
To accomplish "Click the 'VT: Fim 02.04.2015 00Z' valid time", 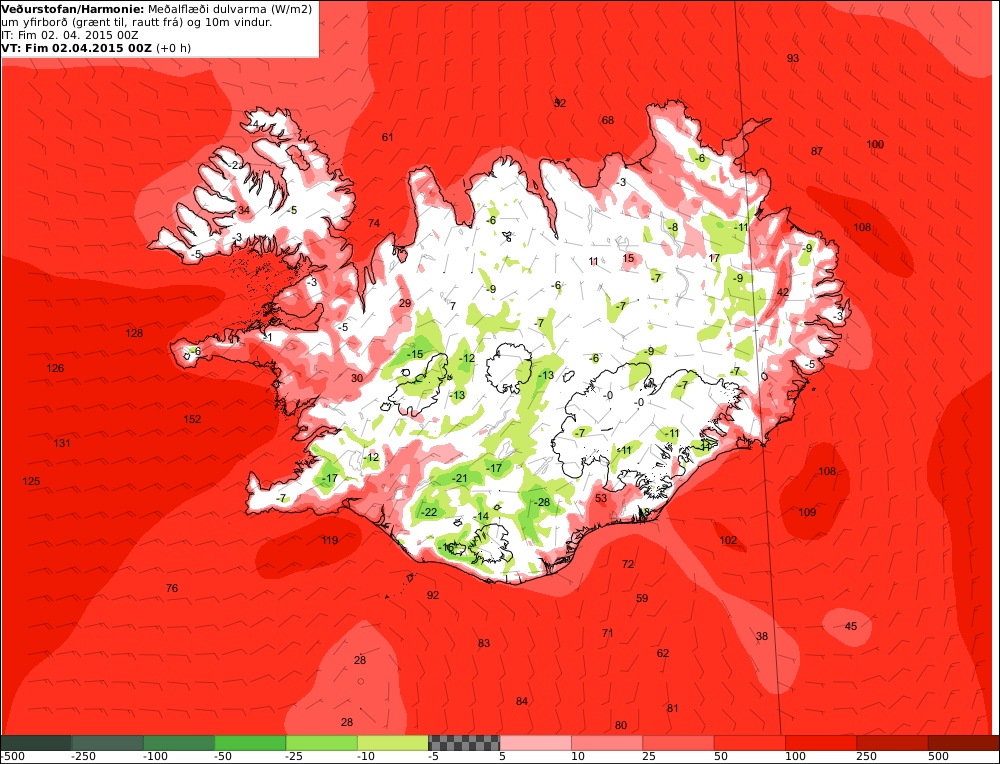I will (x=77, y=48).
